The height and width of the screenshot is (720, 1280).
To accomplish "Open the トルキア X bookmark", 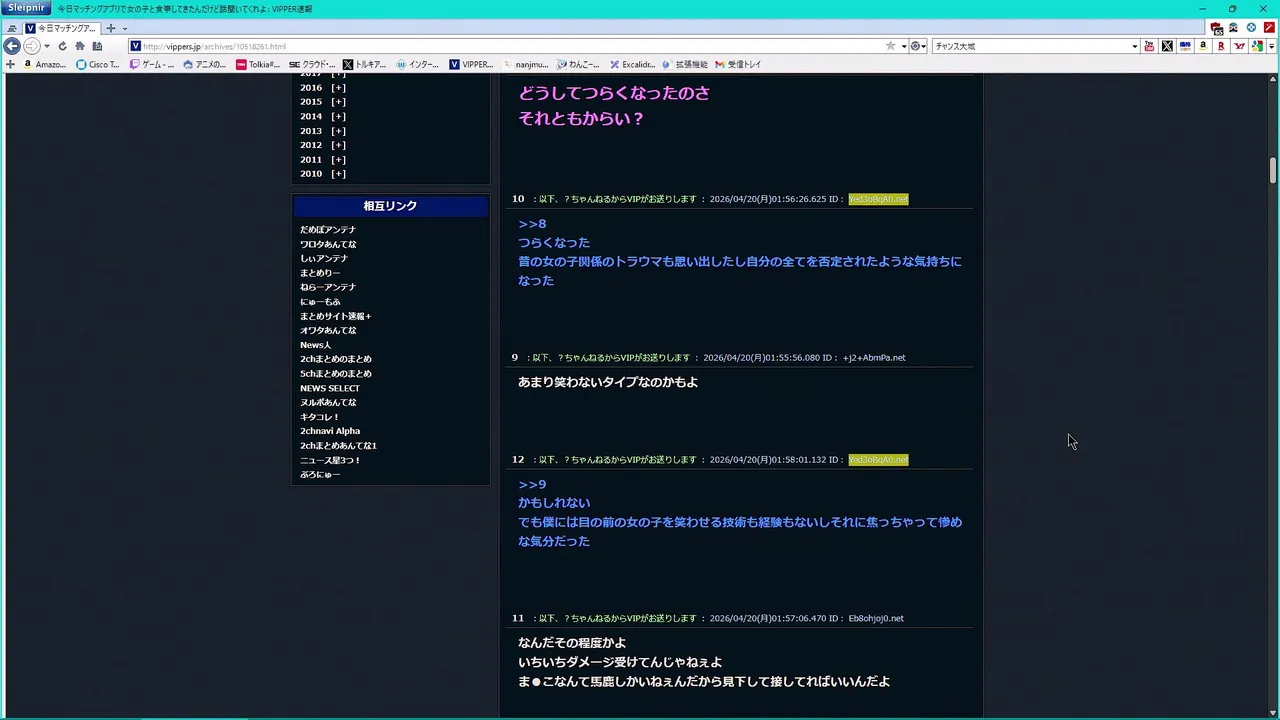I will [365, 64].
